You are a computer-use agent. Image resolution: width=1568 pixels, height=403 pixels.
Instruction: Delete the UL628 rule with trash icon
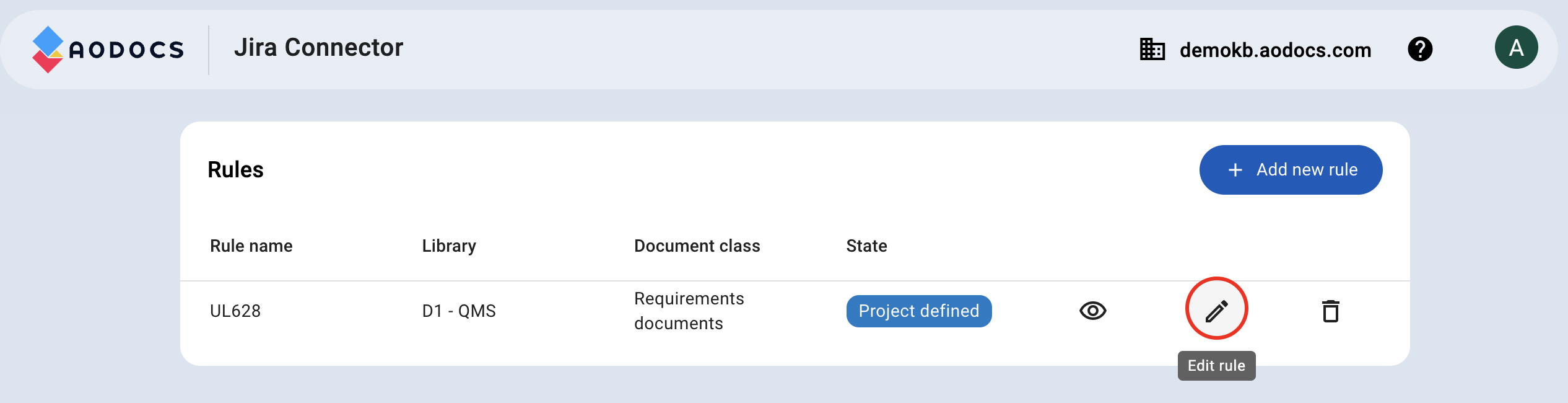pyautogui.click(x=1330, y=311)
